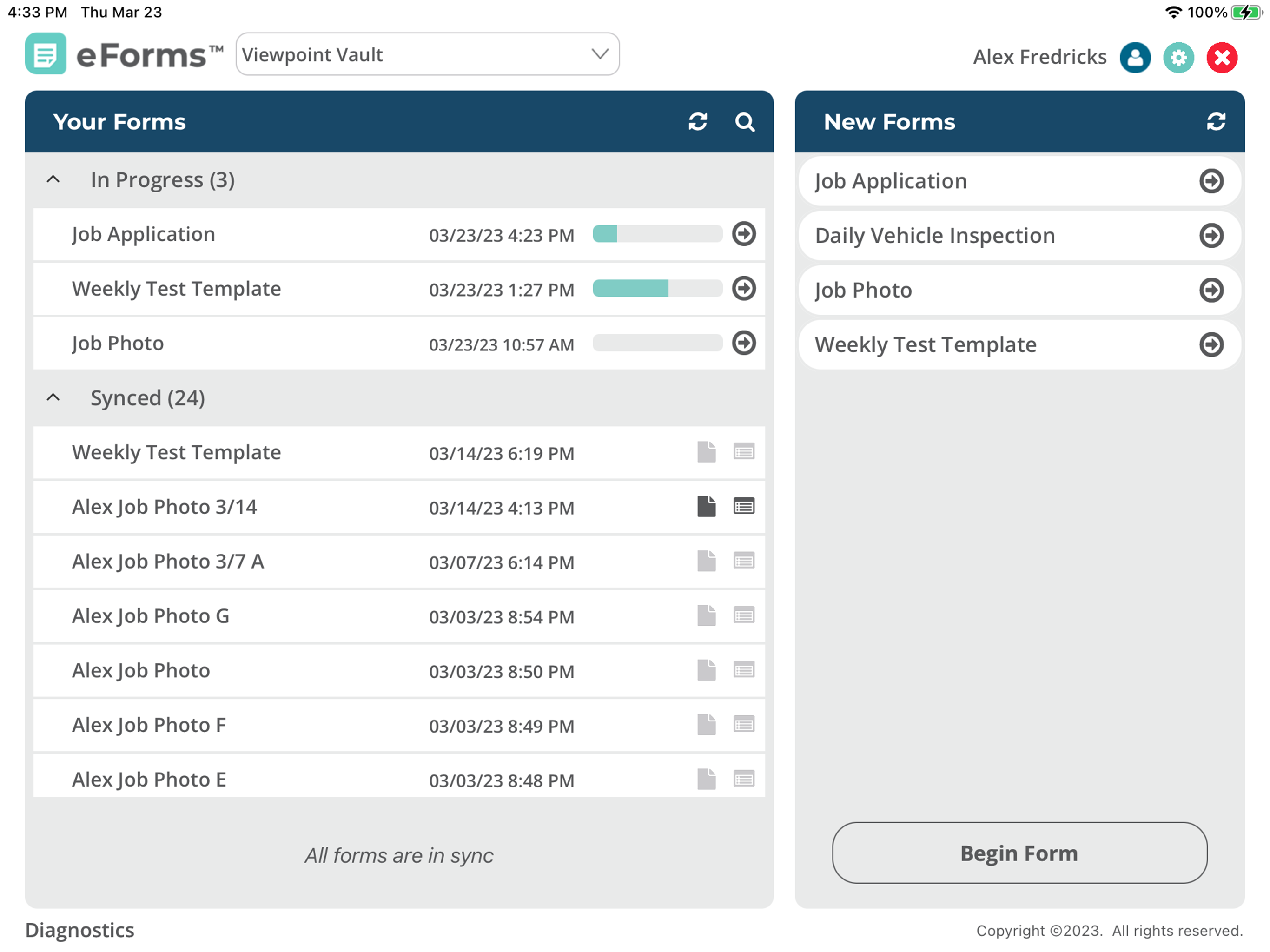Select Job Application in New Forms
This screenshot has height=952, width=1270.
point(1020,181)
